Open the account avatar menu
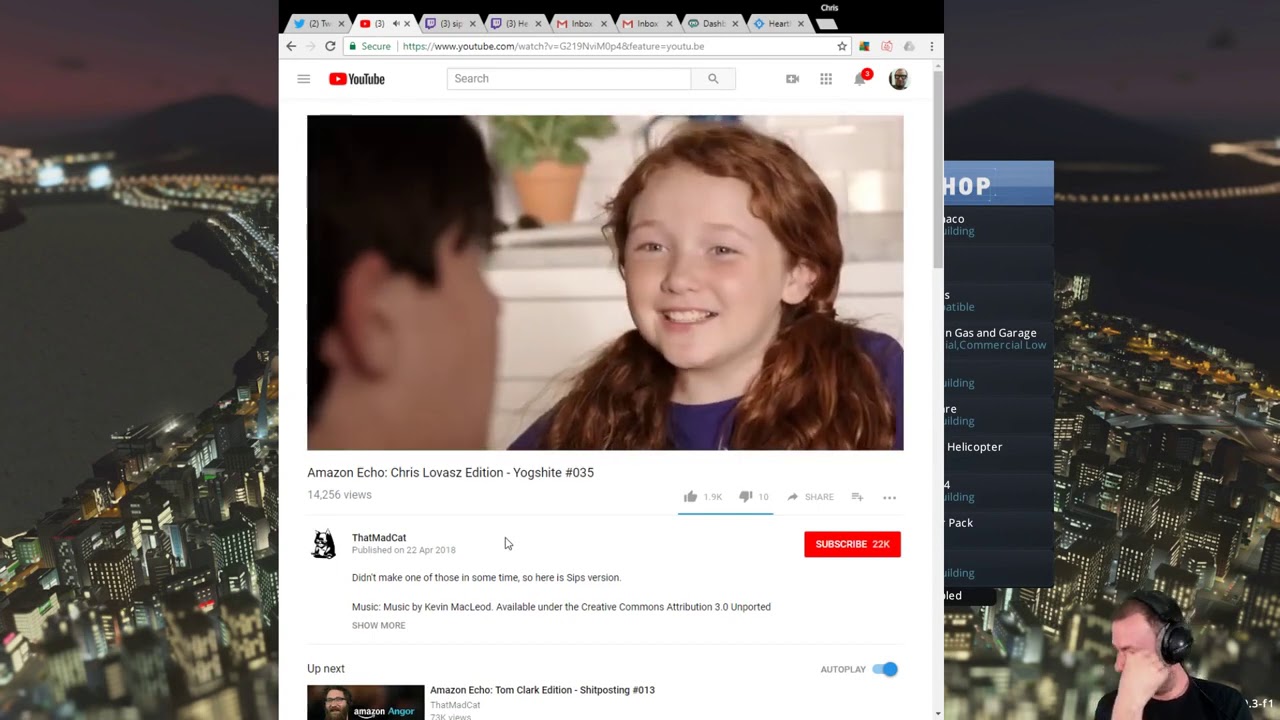Viewport: 1280px width, 720px height. click(x=898, y=79)
